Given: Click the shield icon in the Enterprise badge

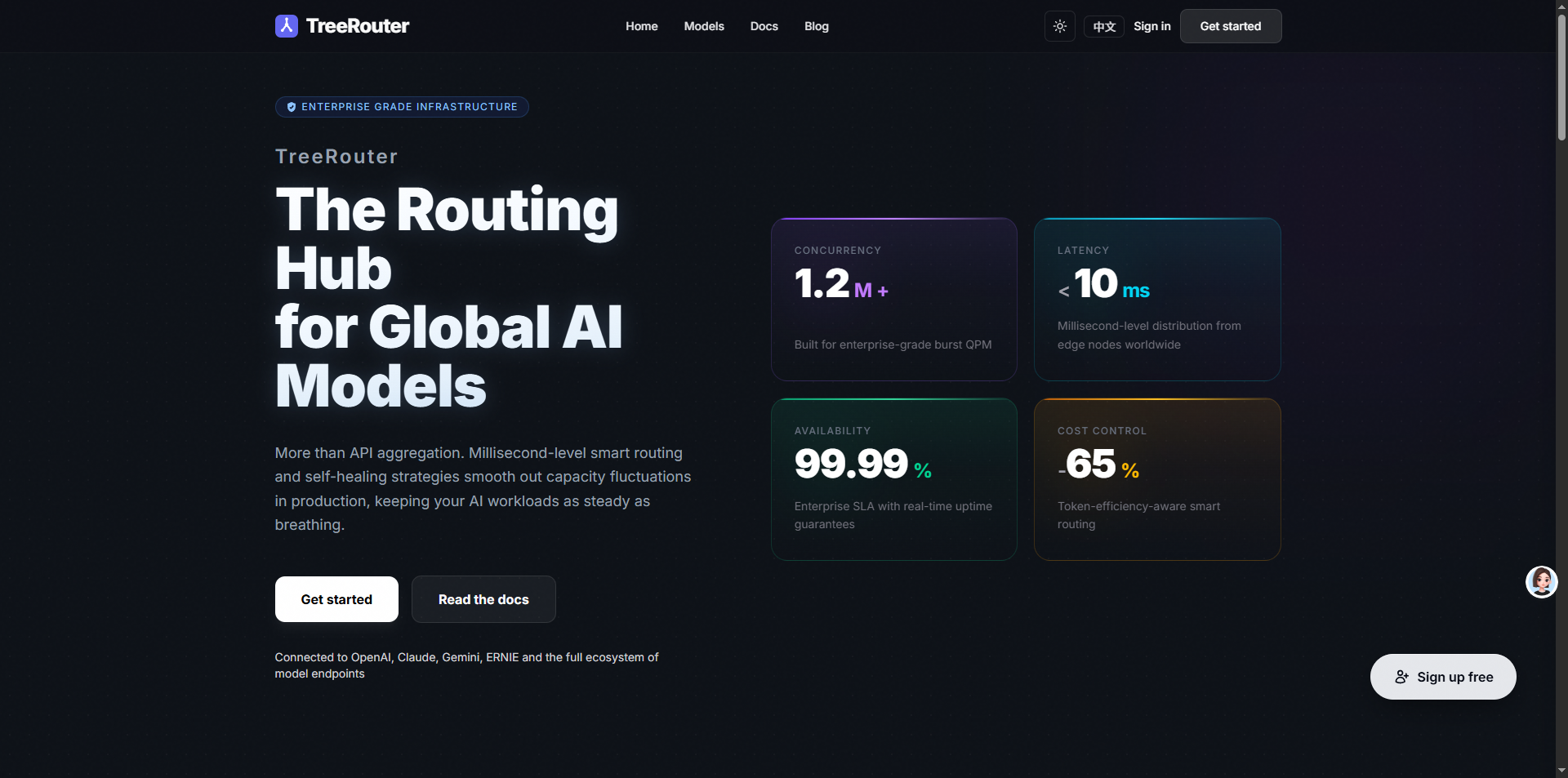Looking at the screenshot, I should 292,107.
